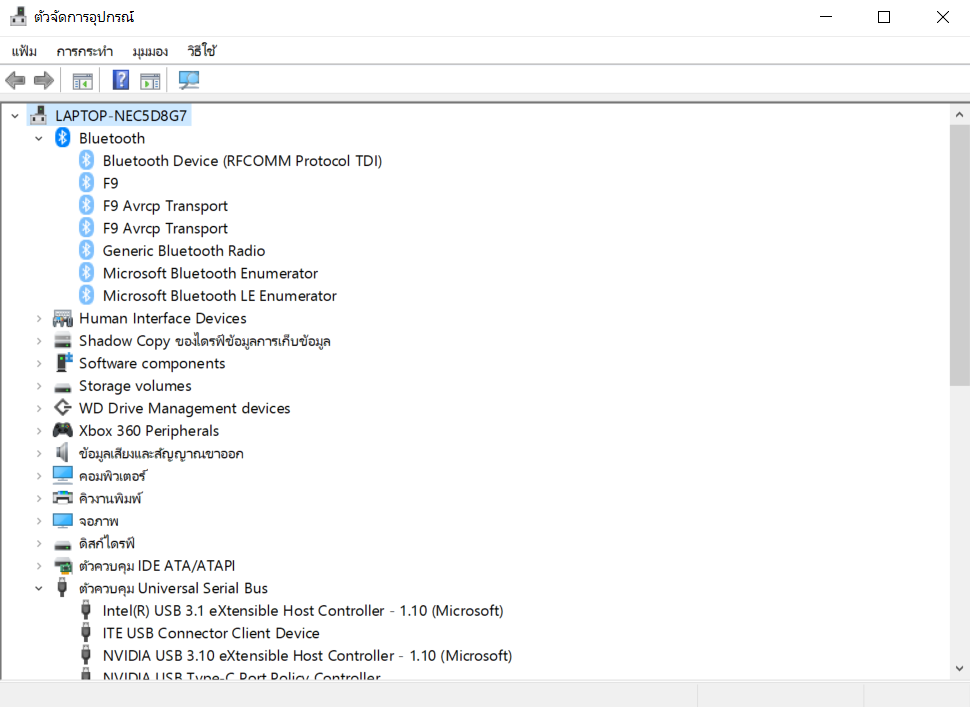The width and height of the screenshot is (970, 707).
Task: Collapse the Universal Serial Bus controllers category
Action: [x=39, y=588]
